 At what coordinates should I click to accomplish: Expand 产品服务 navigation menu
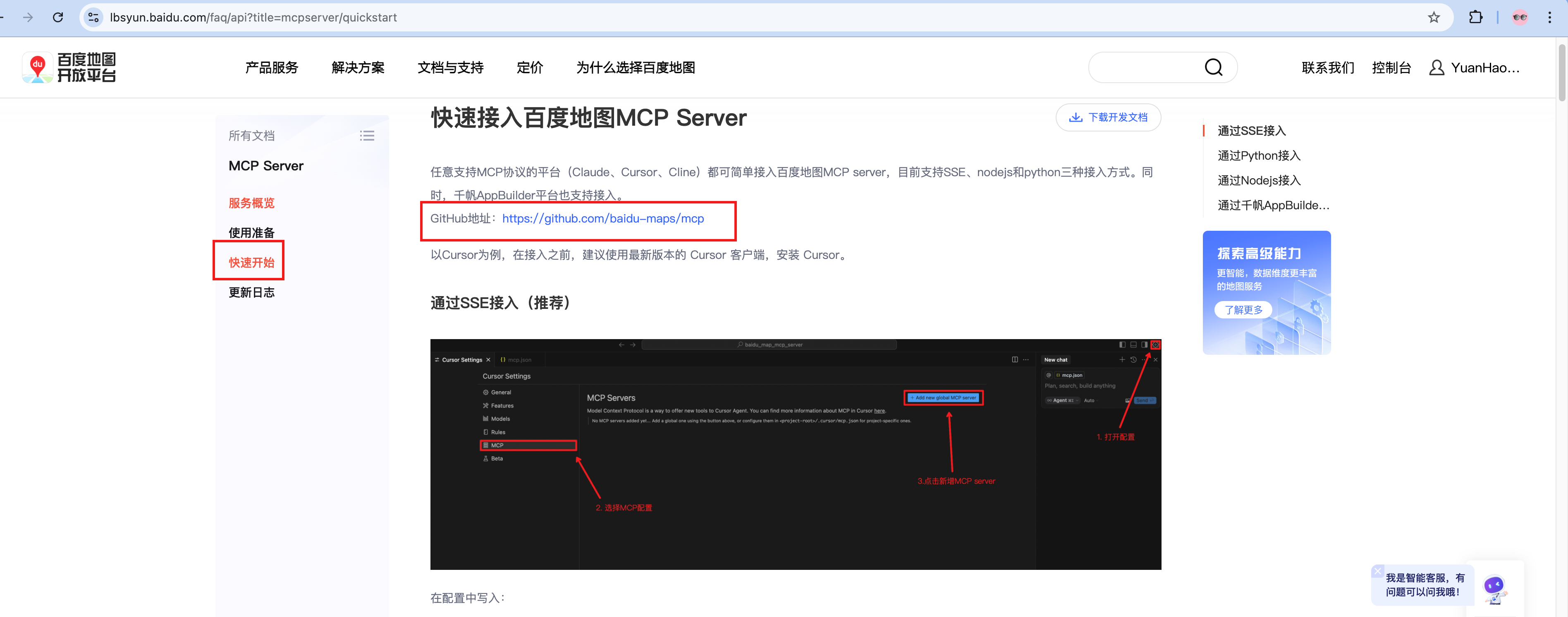tap(272, 67)
